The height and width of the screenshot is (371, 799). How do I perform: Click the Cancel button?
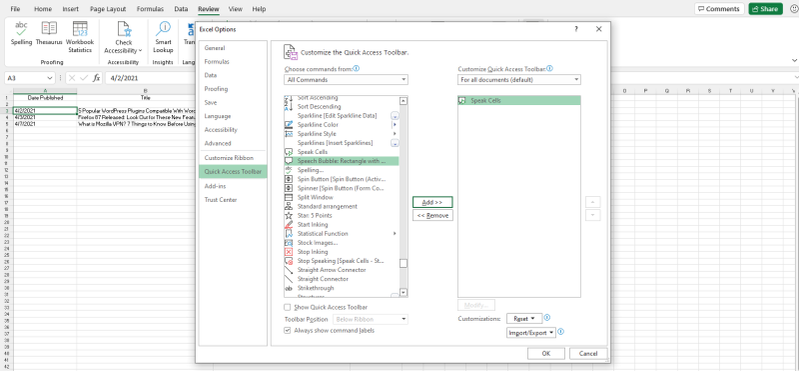[588, 353]
